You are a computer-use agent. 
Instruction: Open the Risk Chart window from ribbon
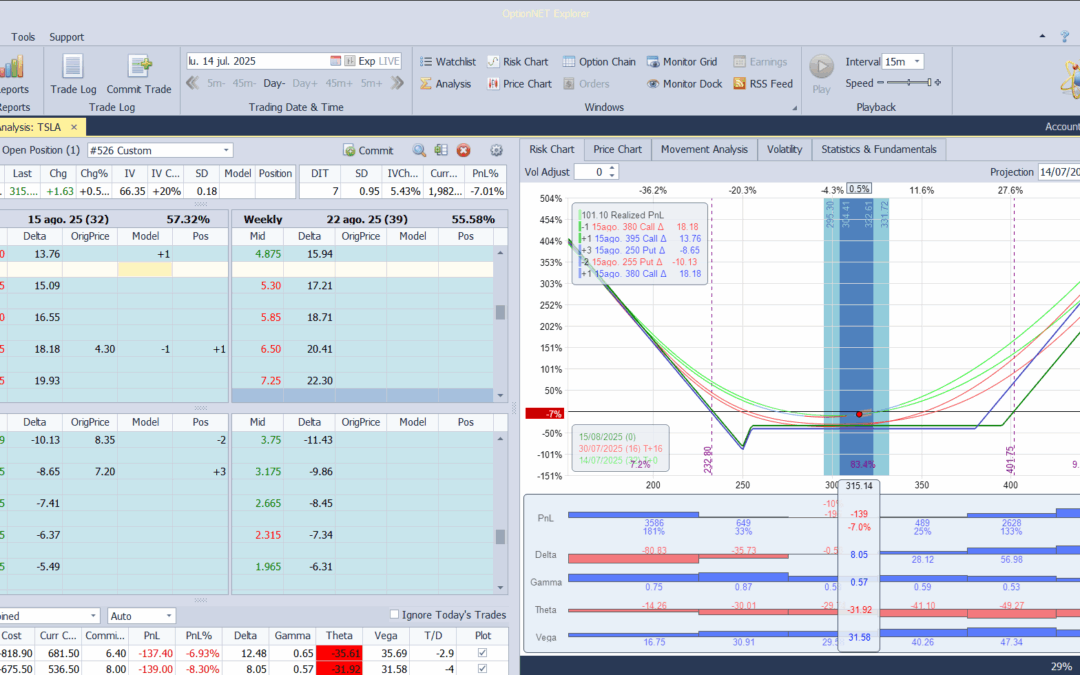(517, 61)
